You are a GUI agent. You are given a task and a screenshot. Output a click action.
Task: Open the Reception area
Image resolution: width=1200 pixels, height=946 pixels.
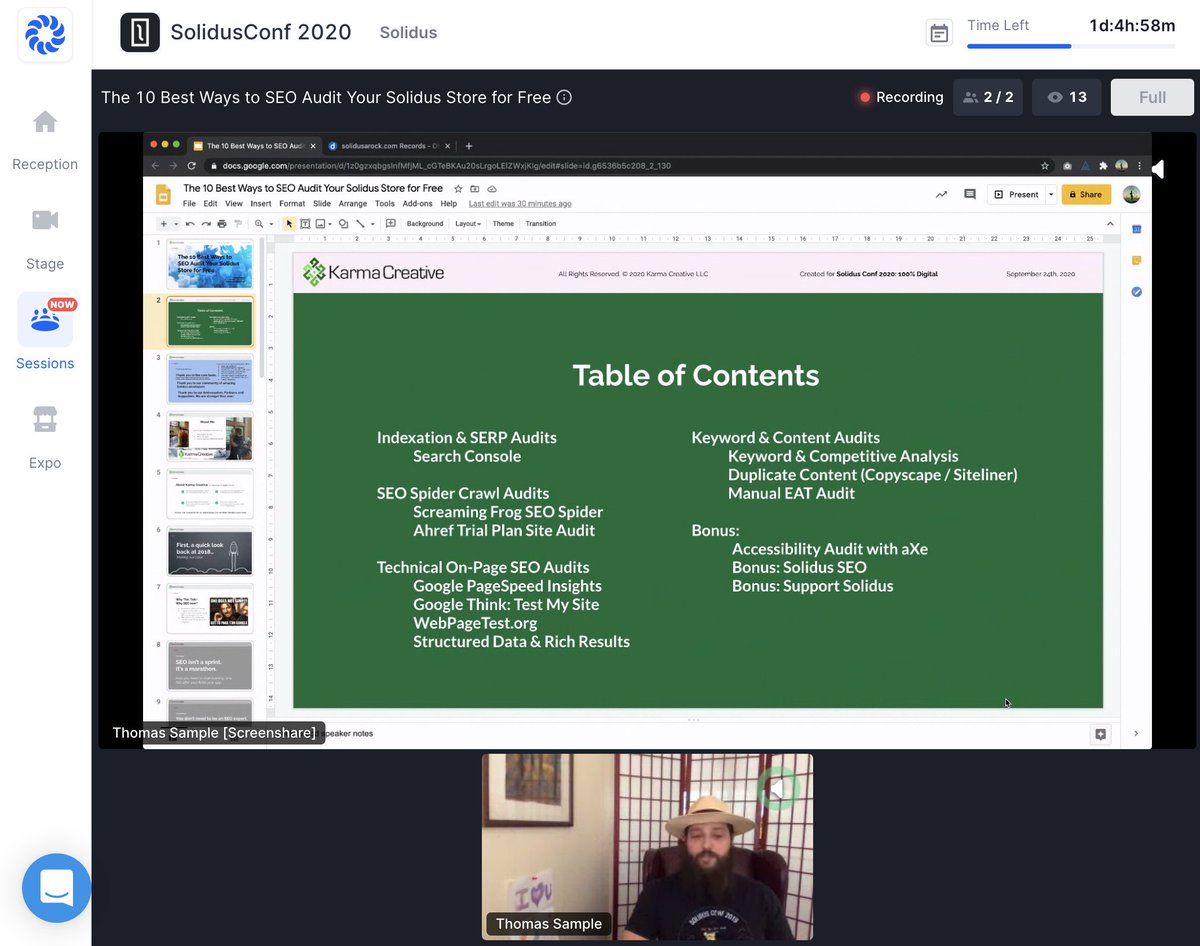[45, 140]
